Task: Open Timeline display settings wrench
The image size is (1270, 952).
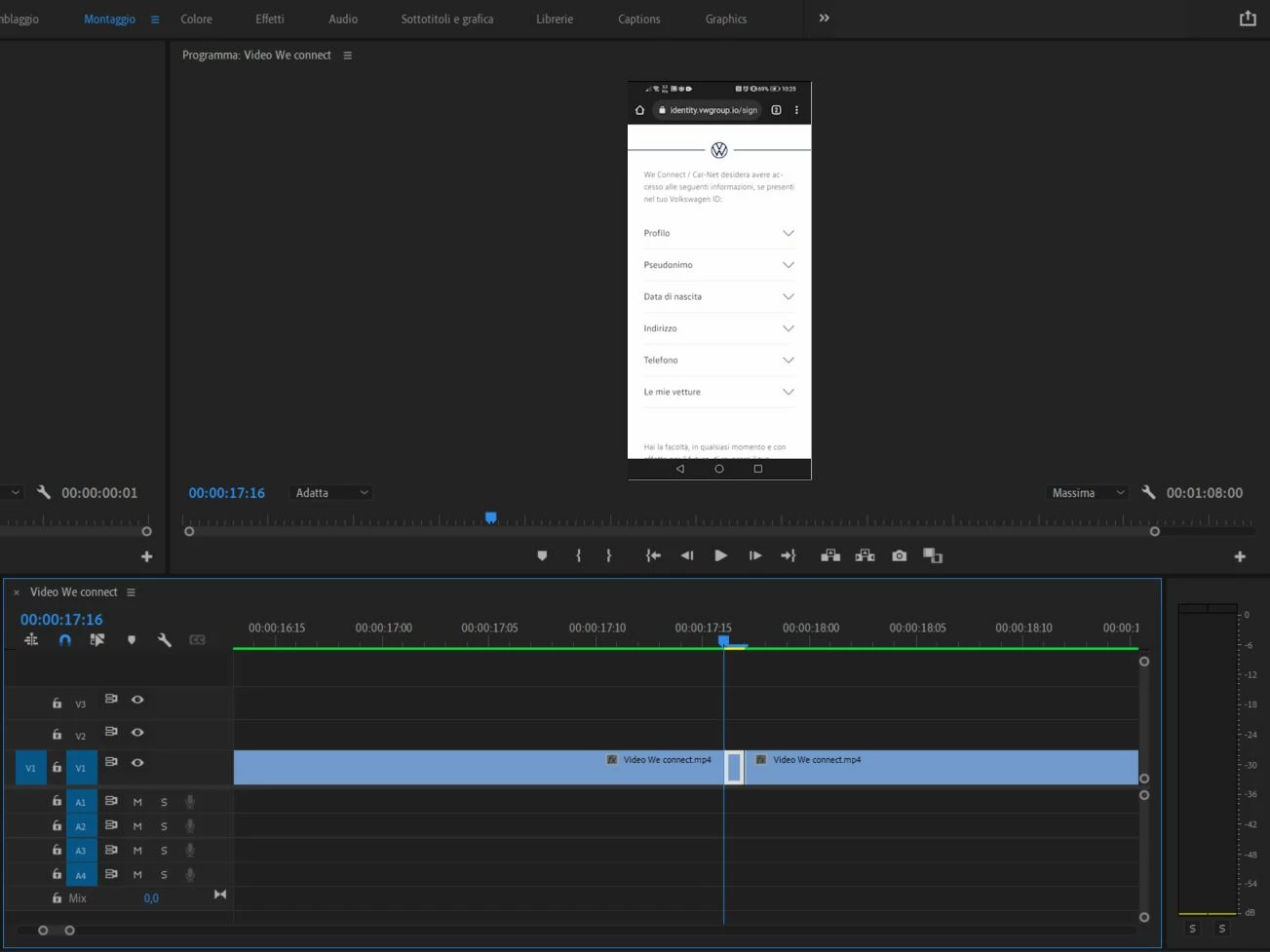Action: click(x=165, y=640)
